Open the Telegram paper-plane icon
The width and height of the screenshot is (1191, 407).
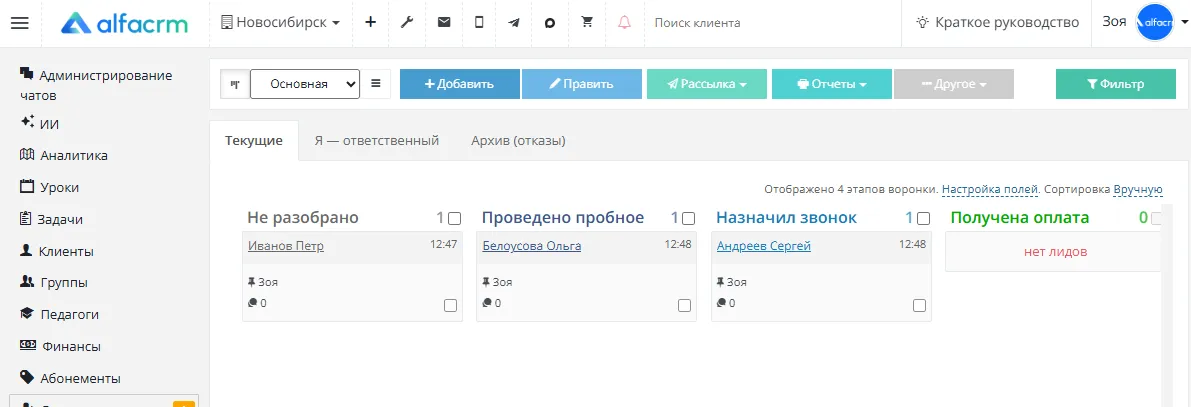point(514,23)
